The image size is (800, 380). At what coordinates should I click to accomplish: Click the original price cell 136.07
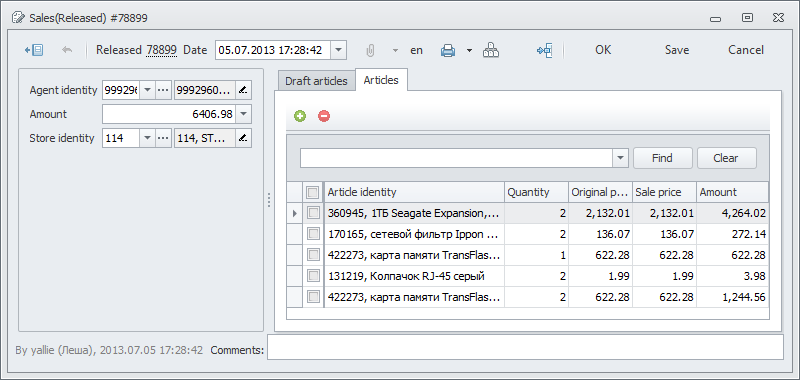pyautogui.click(x=601, y=234)
